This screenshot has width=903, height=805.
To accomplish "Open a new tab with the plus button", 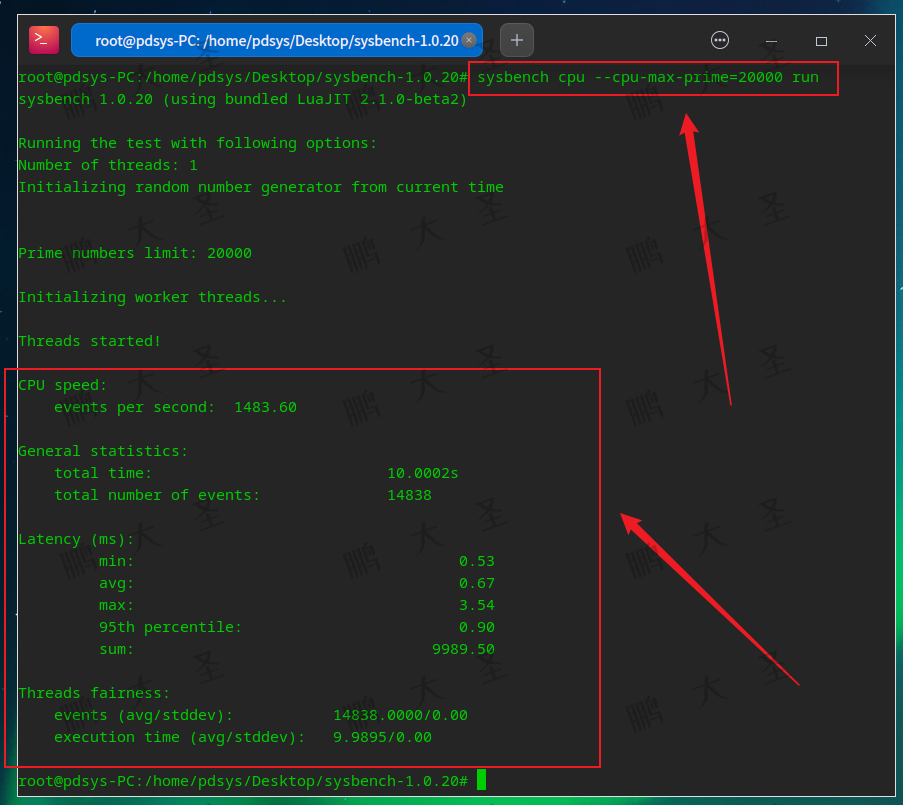I will (516, 40).
